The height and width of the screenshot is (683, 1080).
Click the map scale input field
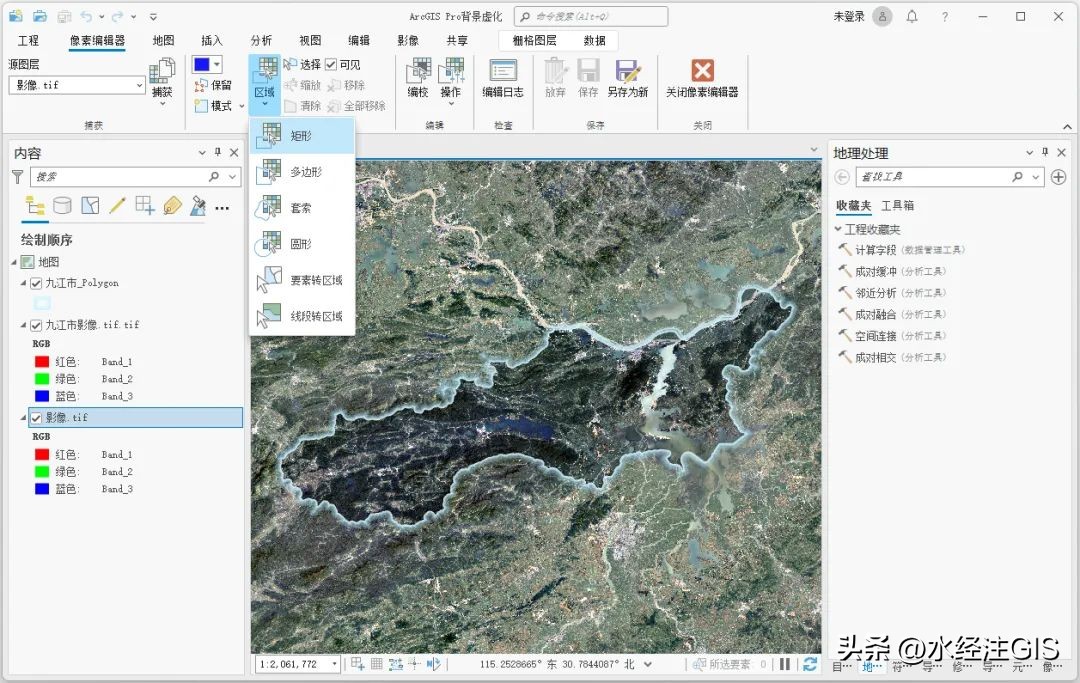click(295, 662)
